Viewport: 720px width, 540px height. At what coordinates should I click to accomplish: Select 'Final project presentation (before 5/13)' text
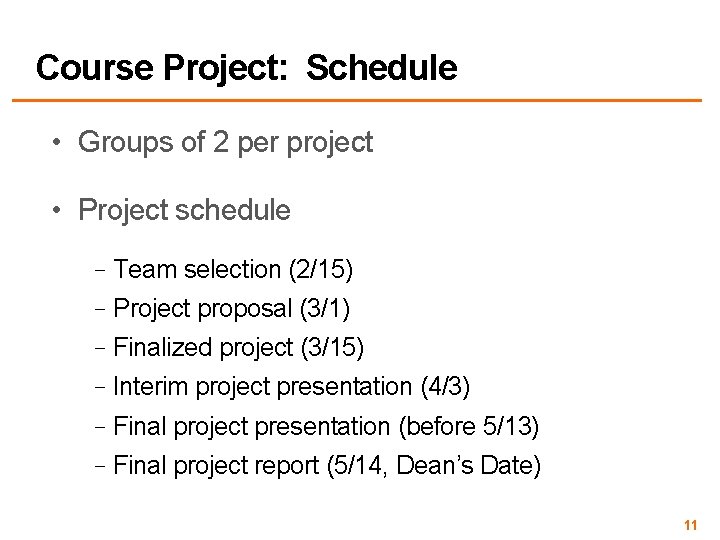326,427
